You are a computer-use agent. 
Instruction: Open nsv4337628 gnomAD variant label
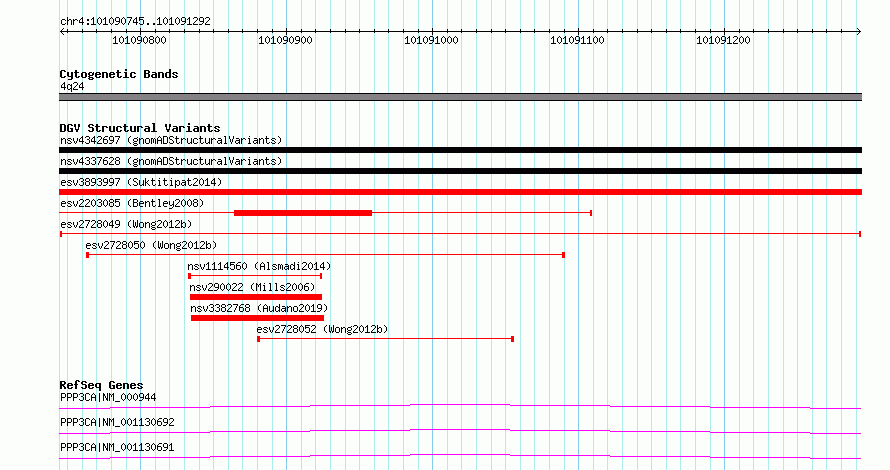(x=171, y=161)
